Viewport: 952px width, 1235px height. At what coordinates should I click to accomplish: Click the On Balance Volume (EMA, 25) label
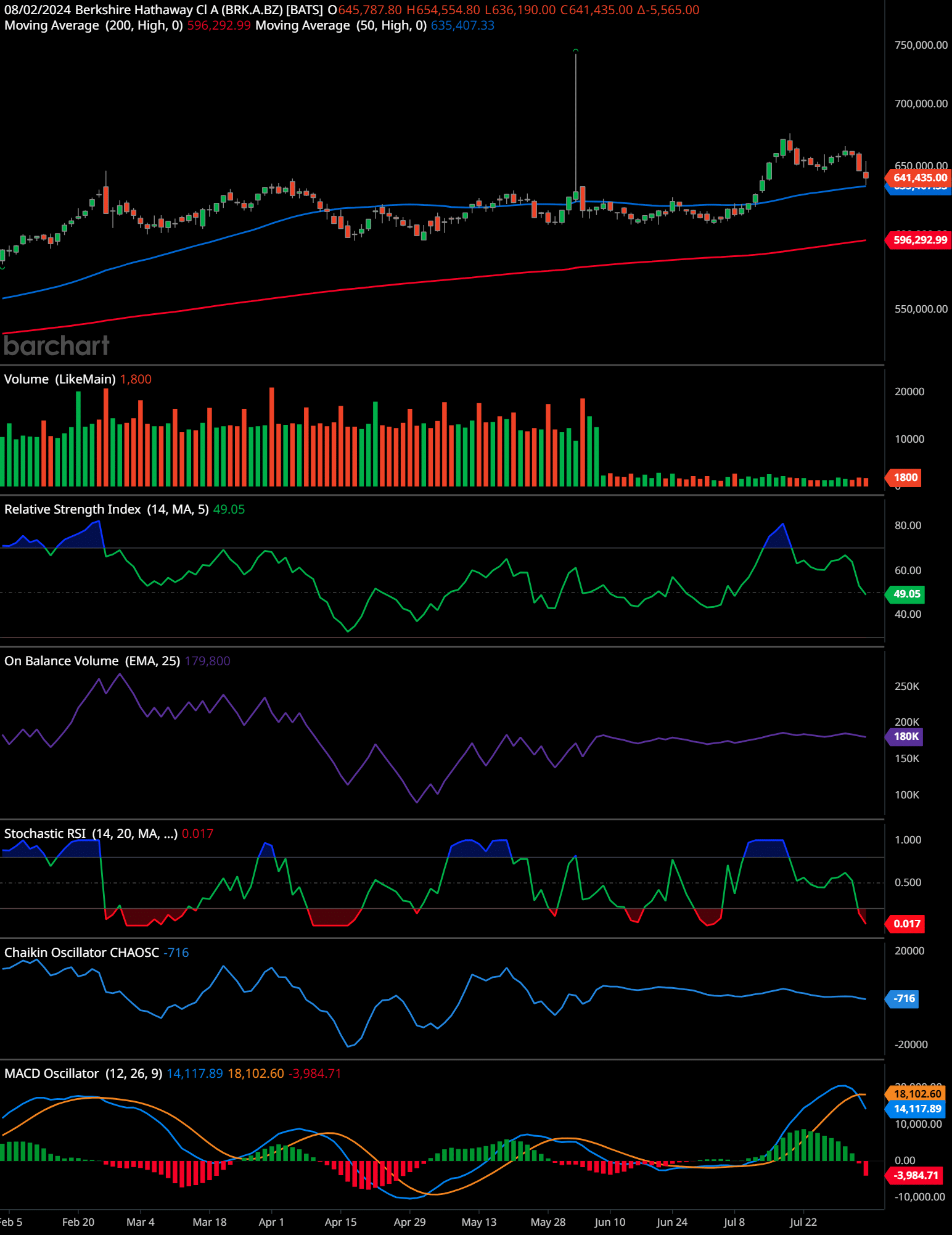pyautogui.click(x=92, y=661)
